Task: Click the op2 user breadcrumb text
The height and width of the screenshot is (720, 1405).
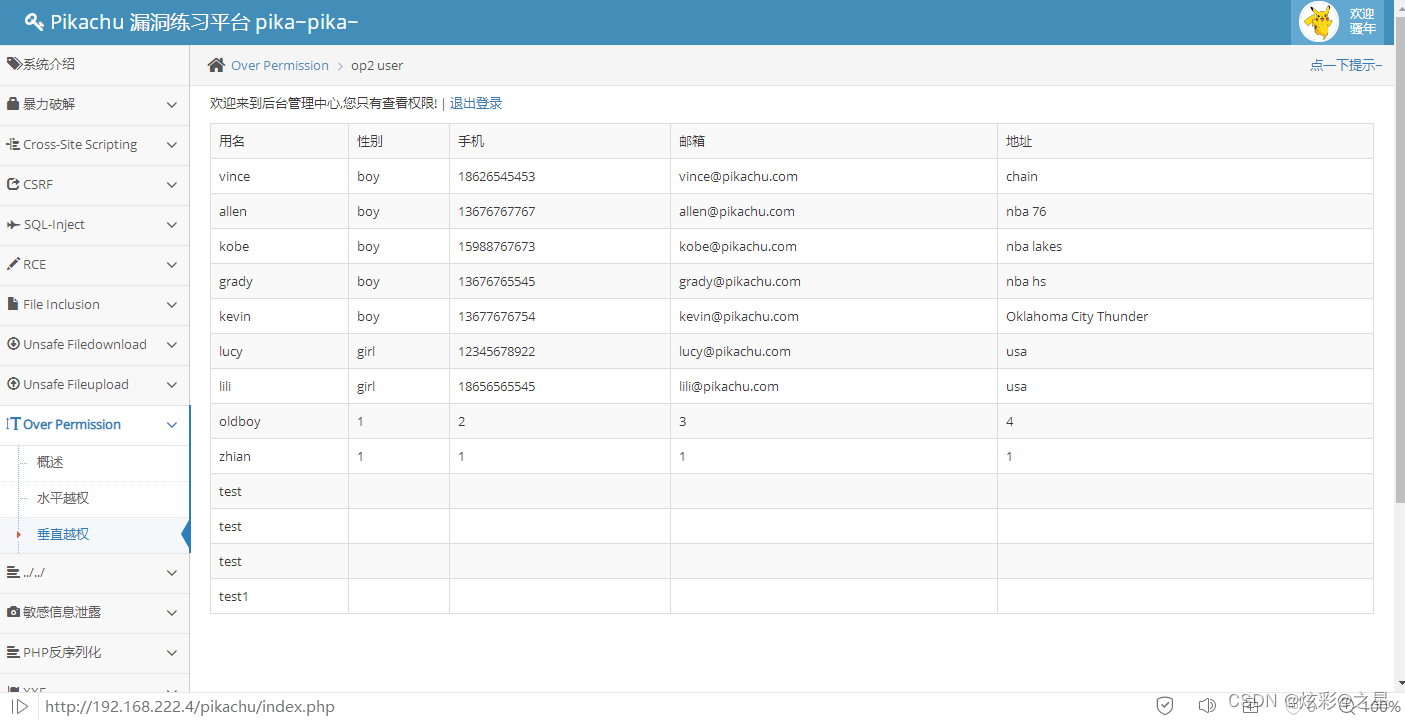Action: pyautogui.click(x=377, y=65)
